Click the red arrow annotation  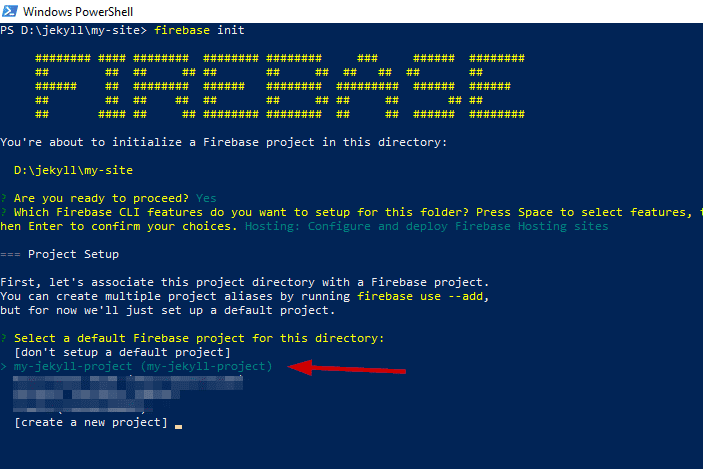[x=347, y=368]
